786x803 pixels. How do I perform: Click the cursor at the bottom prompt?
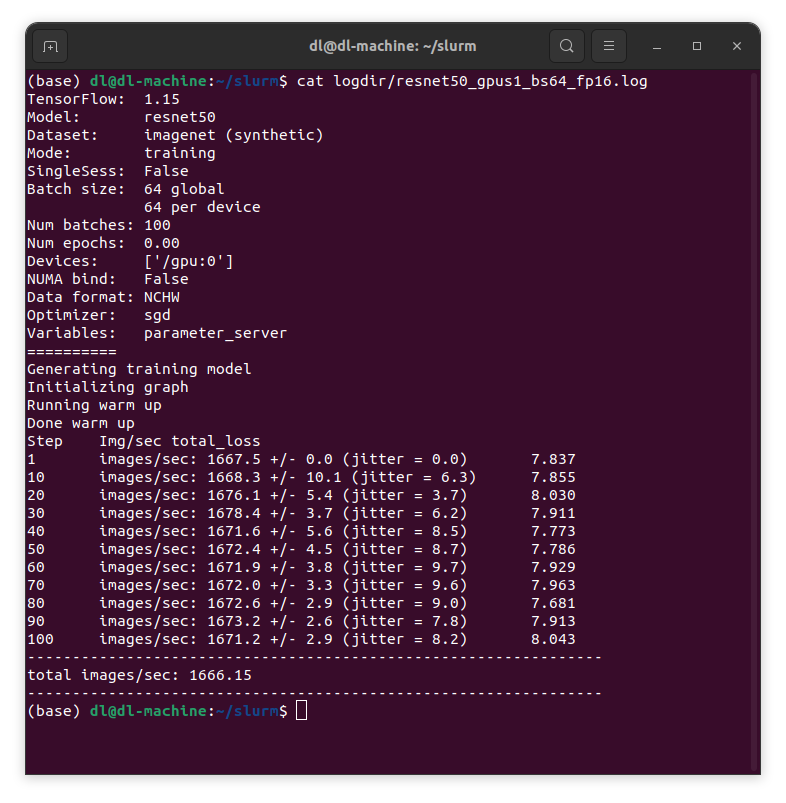[x=302, y=711]
